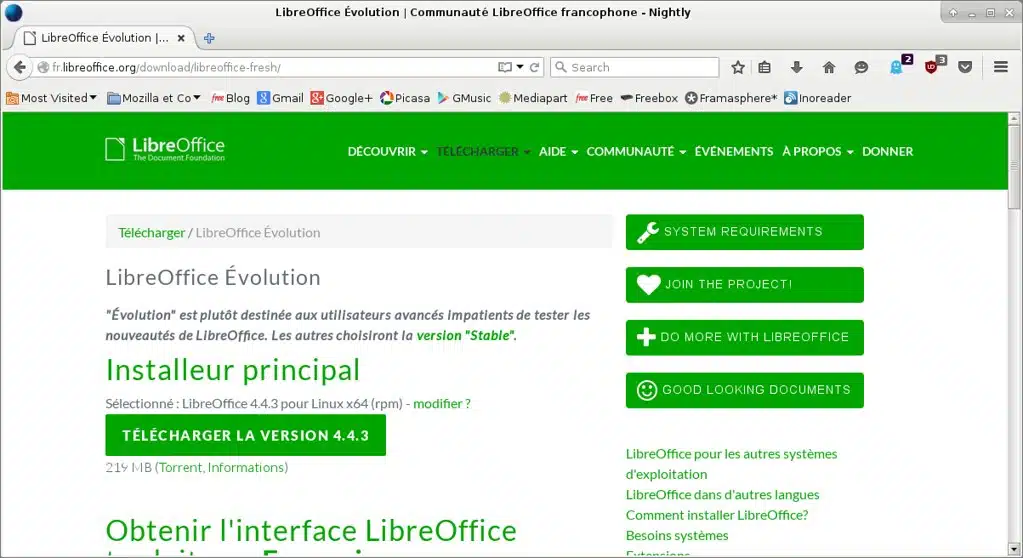Click the scrollbar up arrow
Image resolution: width=1023 pixels, height=558 pixels.
pyautogui.click(x=1014, y=118)
